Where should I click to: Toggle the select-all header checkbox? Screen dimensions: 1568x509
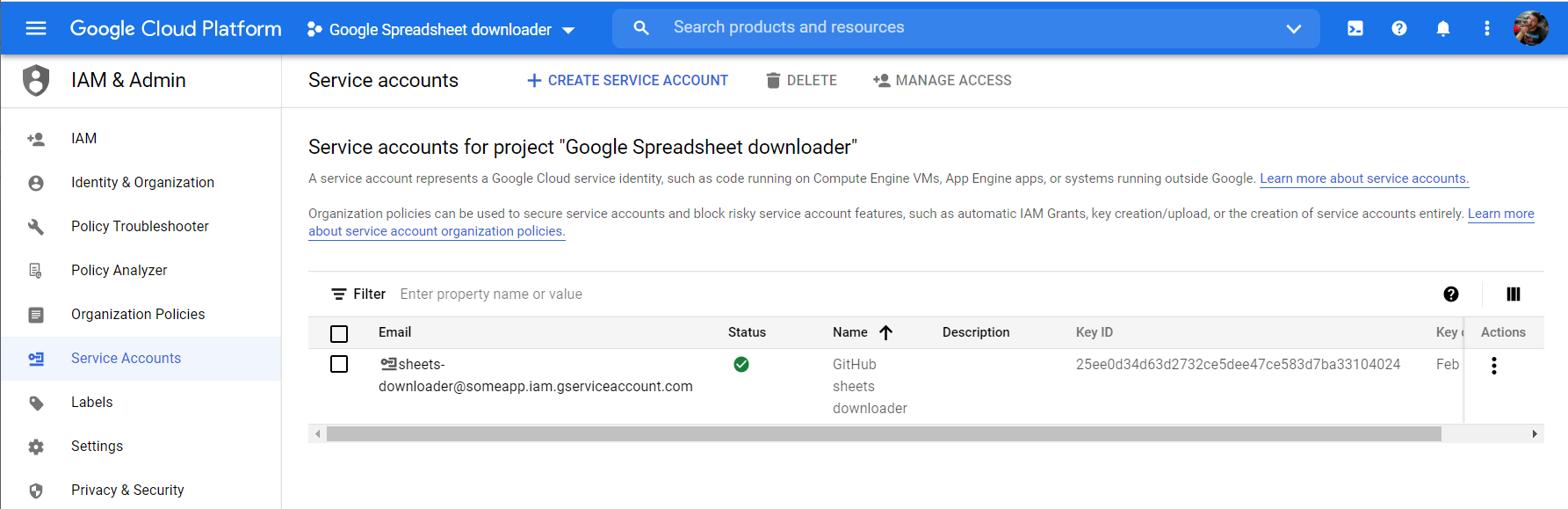pyautogui.click(x=339, y=334)
